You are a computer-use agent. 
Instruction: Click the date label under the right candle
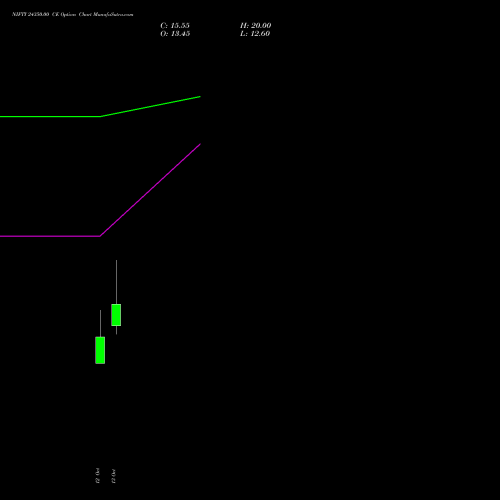(x=114, y=476)
